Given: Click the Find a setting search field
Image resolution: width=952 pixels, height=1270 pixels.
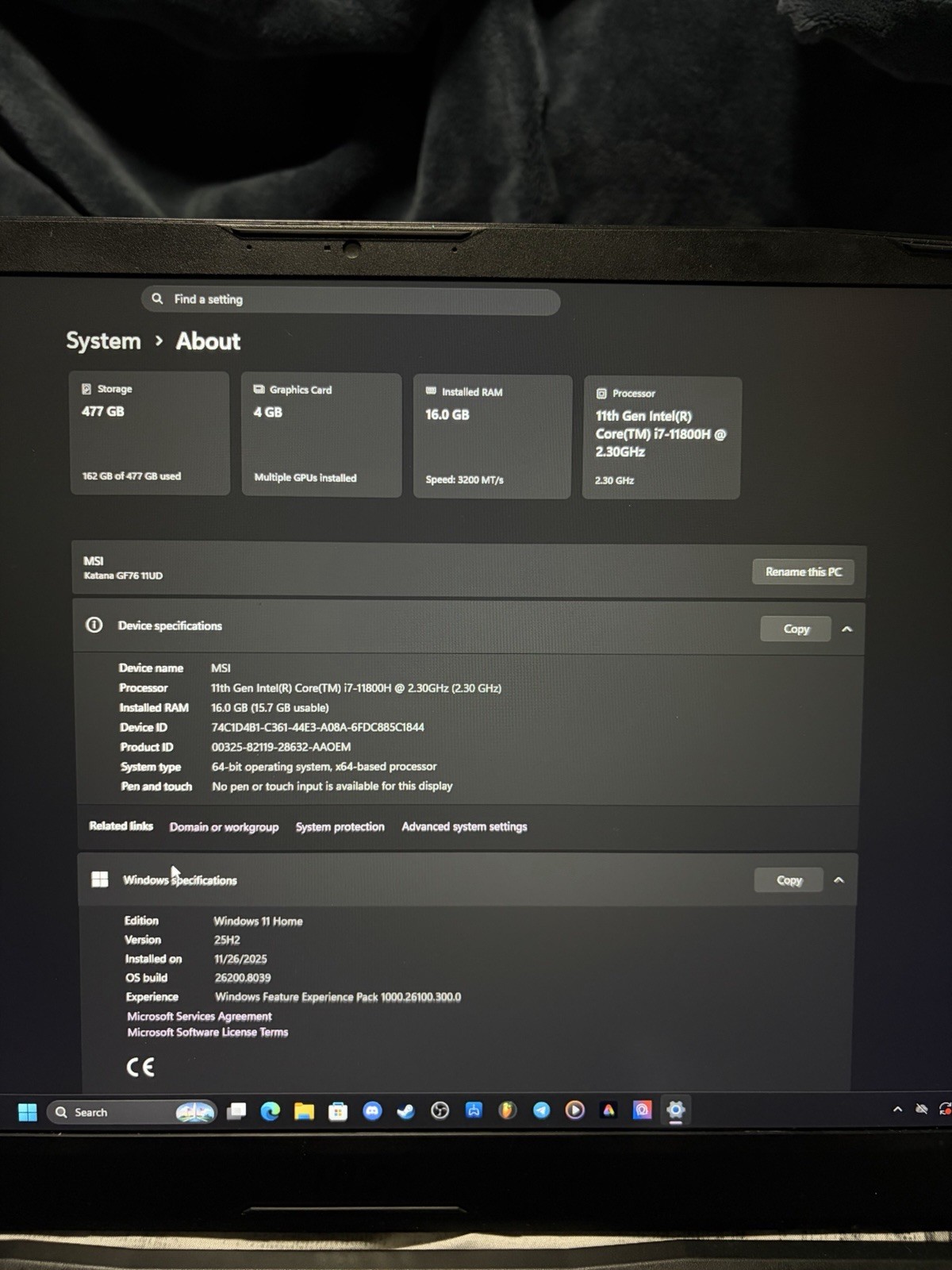Looking at the screenshot, I should [351, 300].
